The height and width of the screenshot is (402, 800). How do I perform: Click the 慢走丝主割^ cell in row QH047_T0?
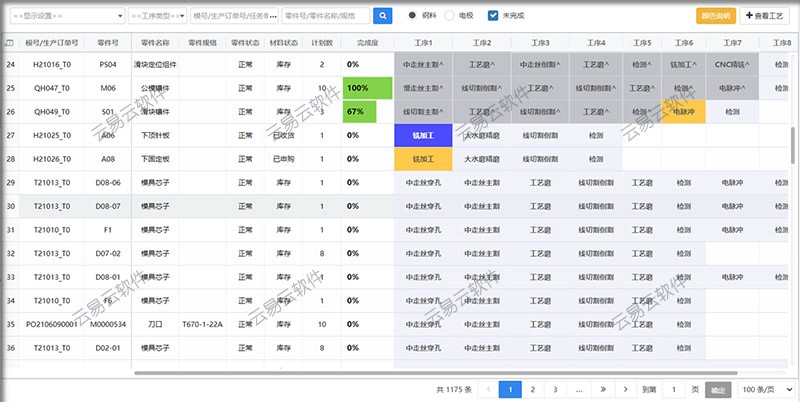click(x=423, y=88)
